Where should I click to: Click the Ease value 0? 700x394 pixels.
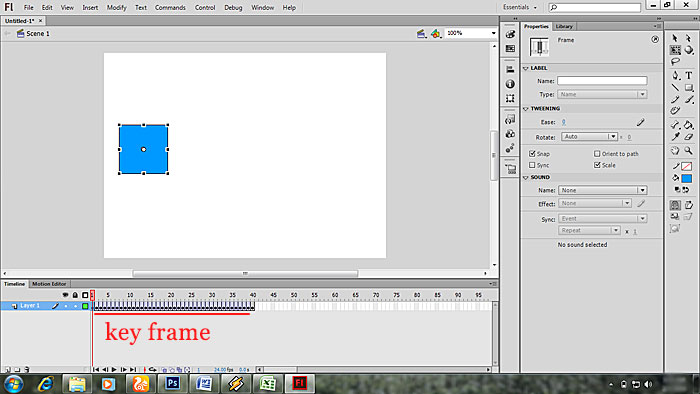[564, 122]
